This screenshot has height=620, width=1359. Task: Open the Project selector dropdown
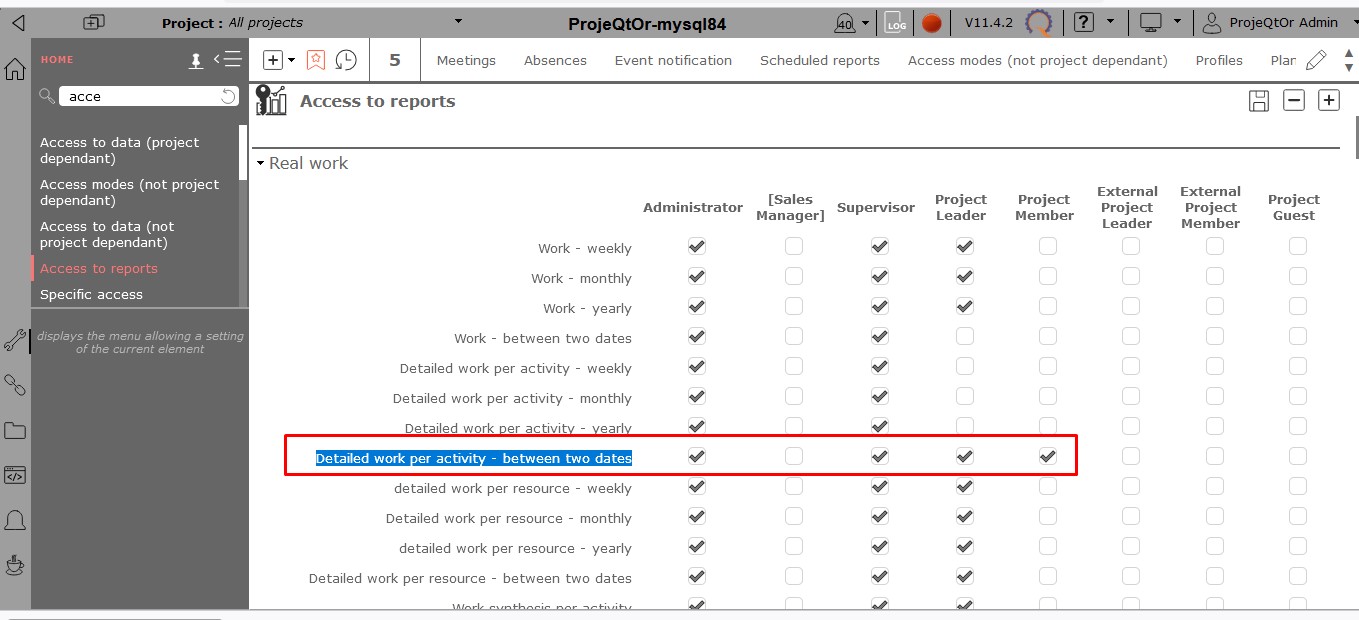(x=458, y=22)
